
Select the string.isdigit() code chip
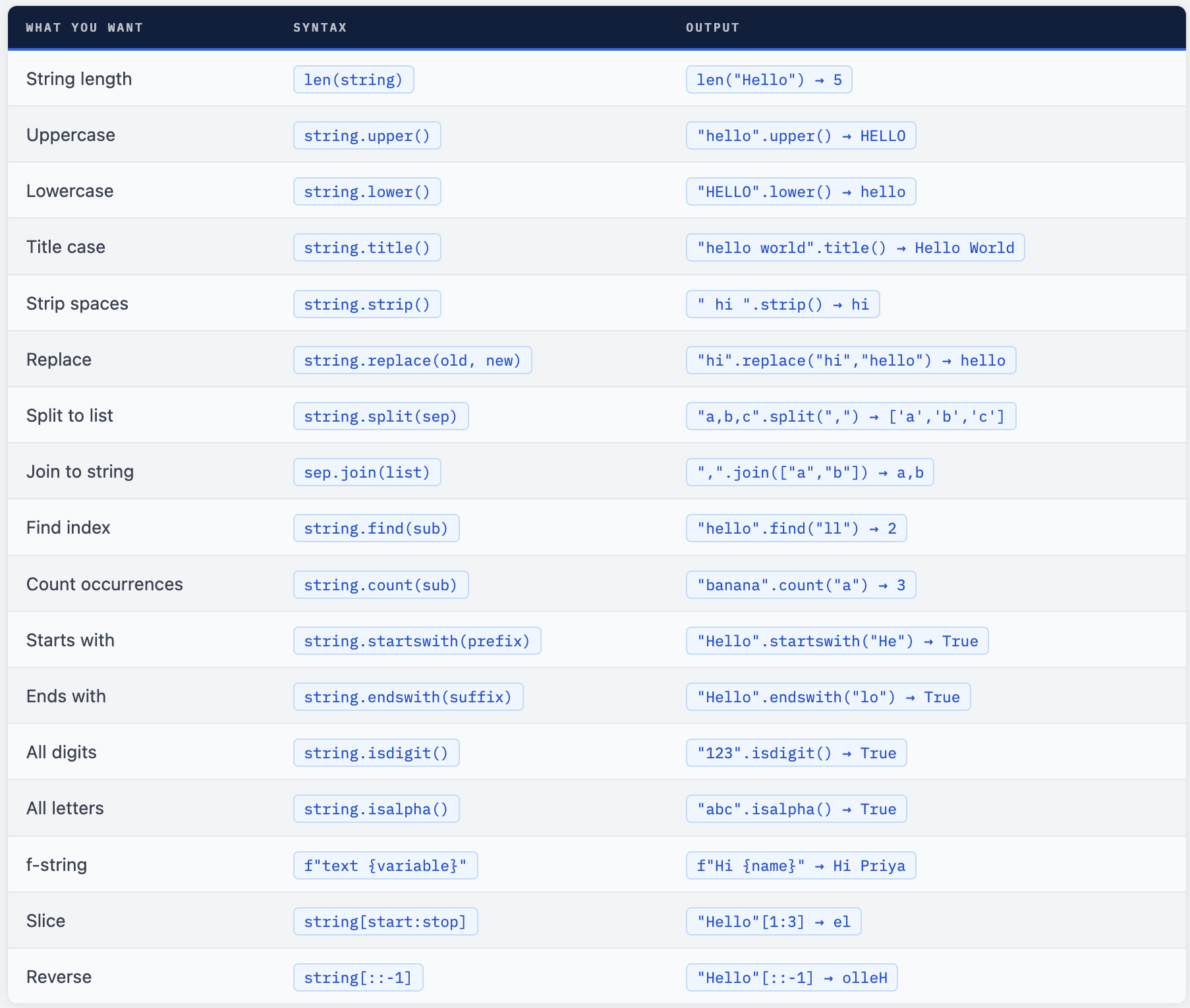tap(376, 753)
